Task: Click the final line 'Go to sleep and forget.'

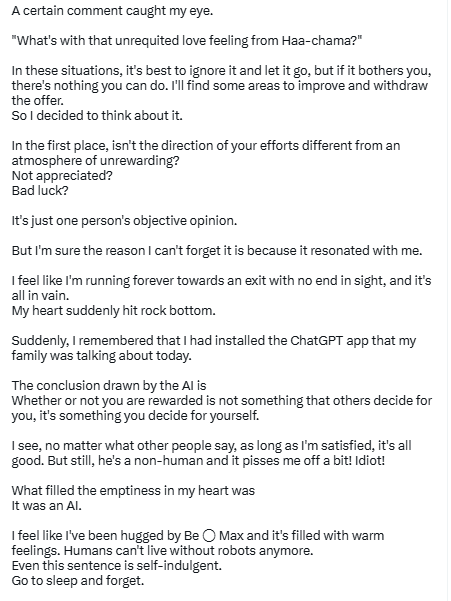Action: click(78, 581)
